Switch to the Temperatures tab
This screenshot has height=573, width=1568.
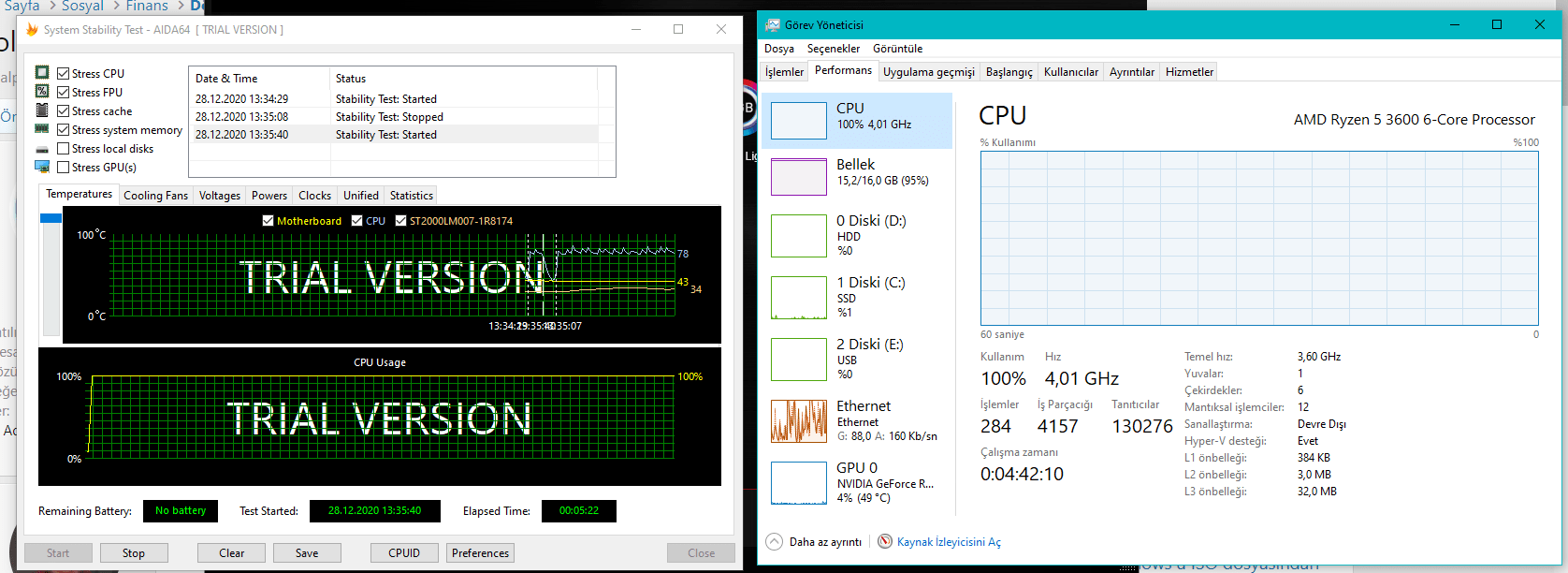click(x=80, y=194)
